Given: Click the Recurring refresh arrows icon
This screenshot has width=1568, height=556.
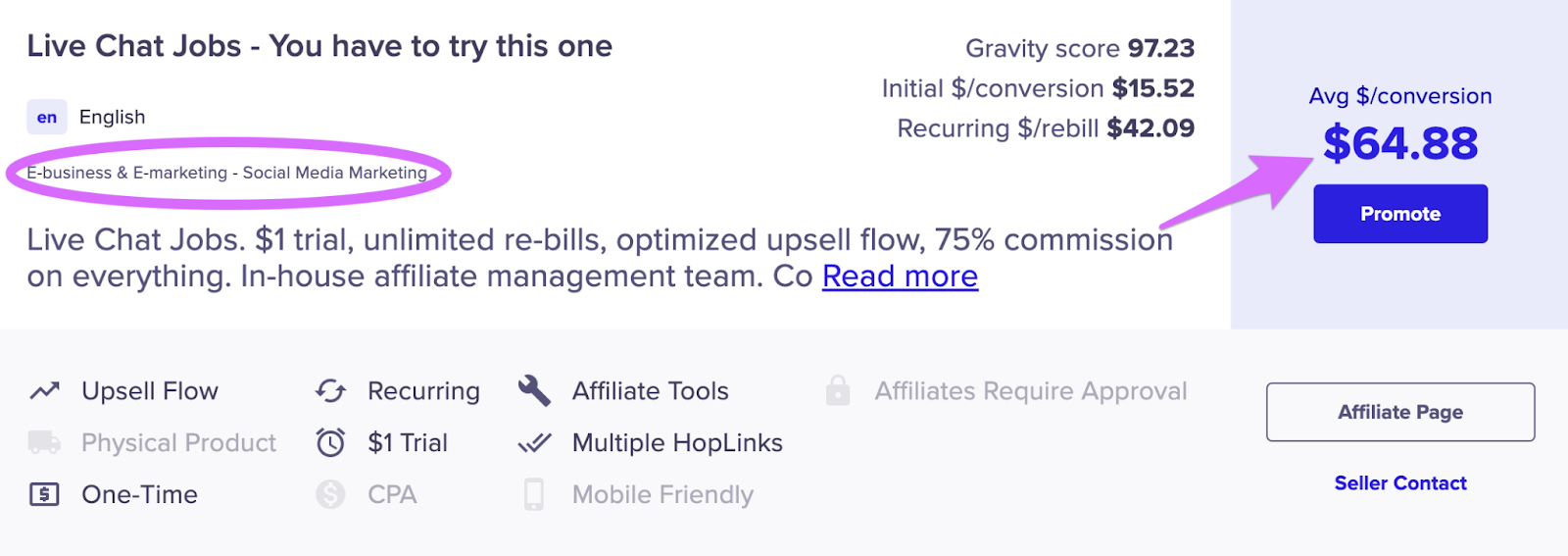Looking at the screenshot, I should (330, 391).
